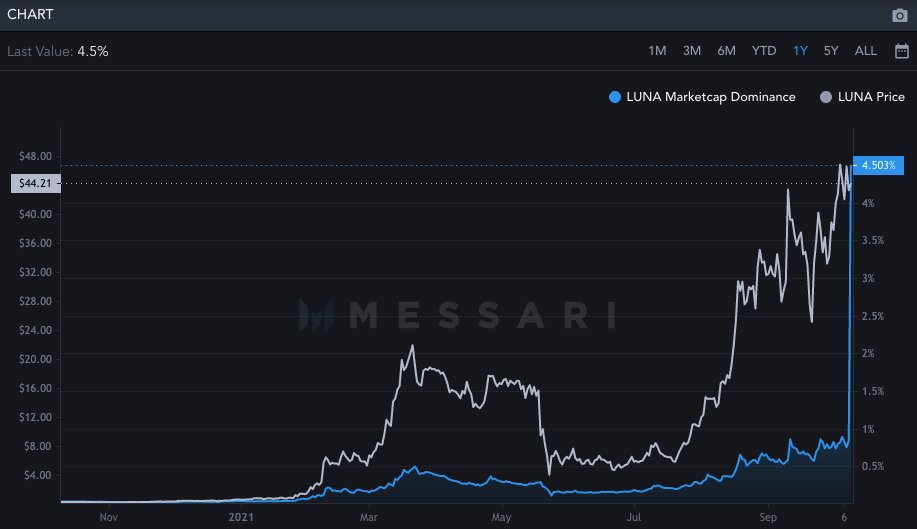
Task: Select the ALL time range
Action: [866, 51]
